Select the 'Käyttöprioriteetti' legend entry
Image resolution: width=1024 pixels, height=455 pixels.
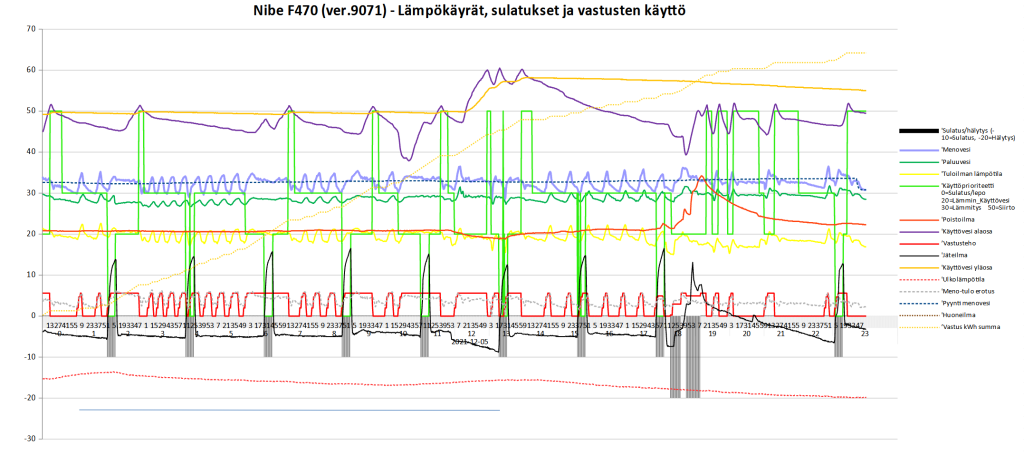click(x=965, y=185)
